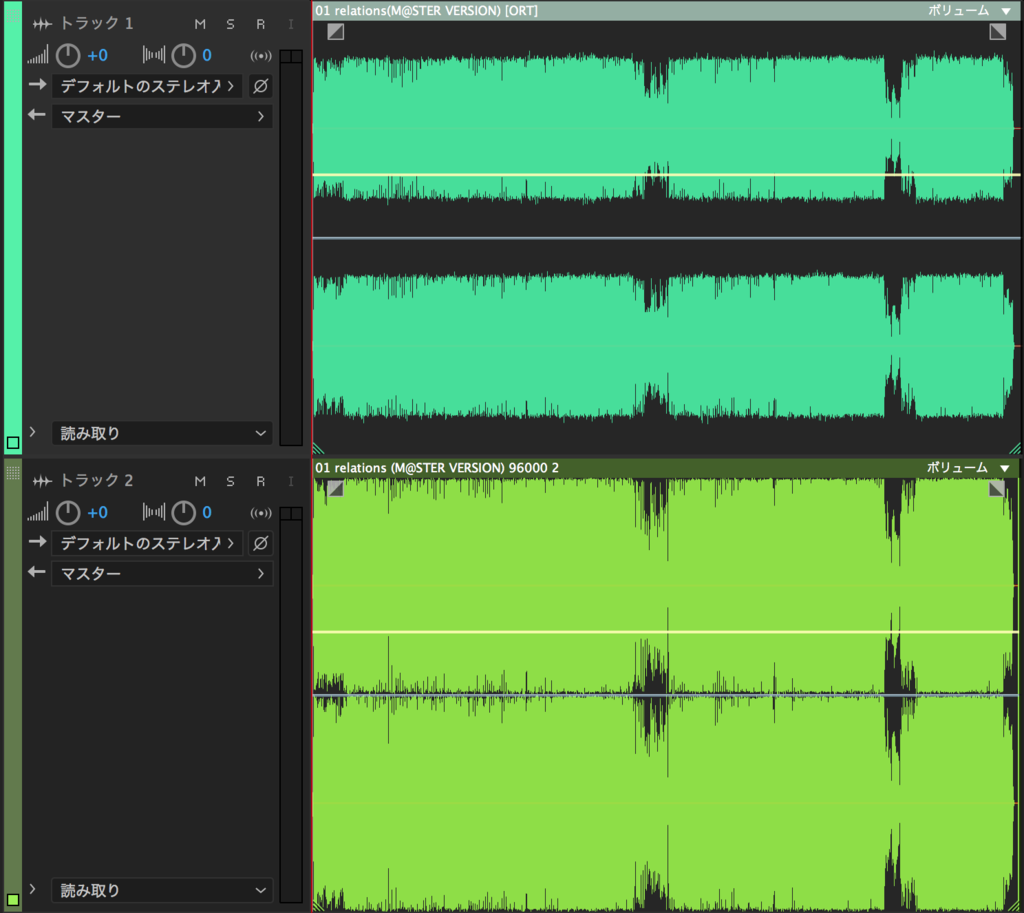1024x913 pixels.
Task: Click yellow volume envelope line on Track 2 clip
Action: (x=666, y=632)
